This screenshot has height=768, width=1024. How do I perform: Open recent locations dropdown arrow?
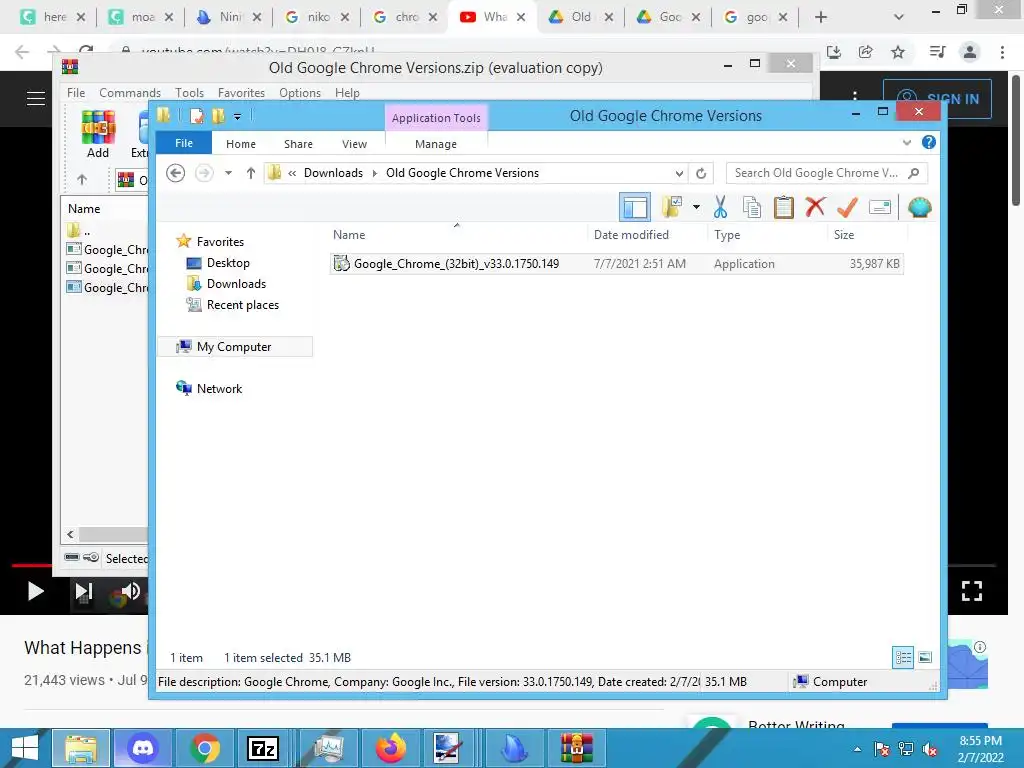pos(228,173)
